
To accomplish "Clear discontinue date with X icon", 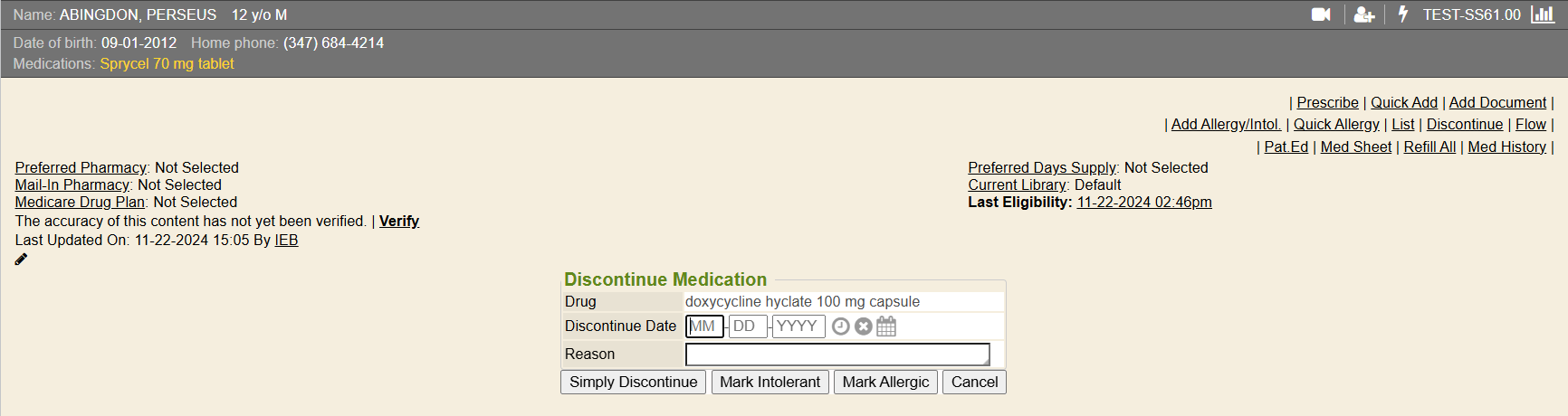I will point(864,326).
